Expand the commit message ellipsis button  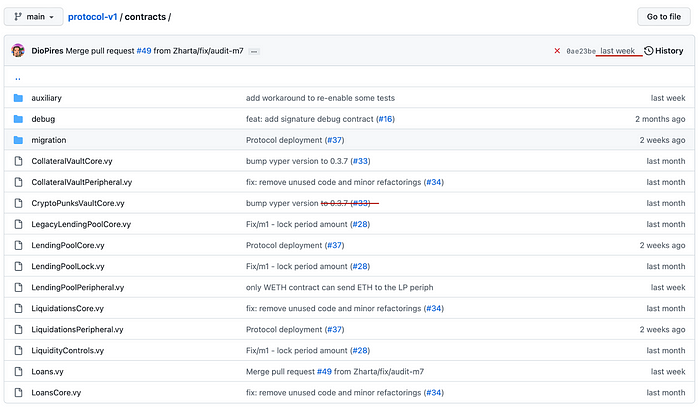click(255, 50)
